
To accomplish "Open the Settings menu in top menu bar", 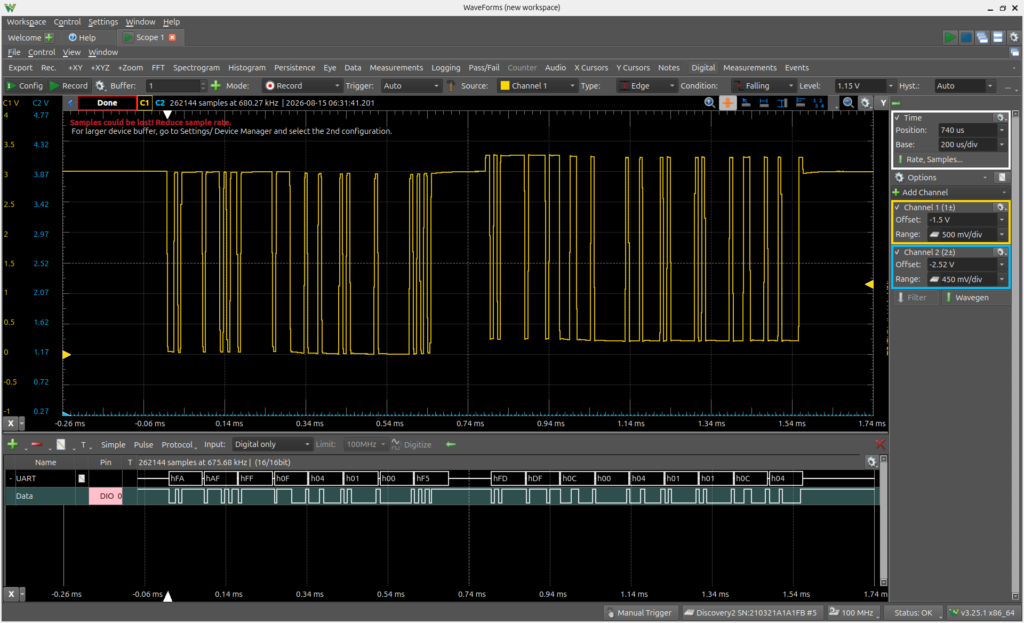I will click(103, 22).
